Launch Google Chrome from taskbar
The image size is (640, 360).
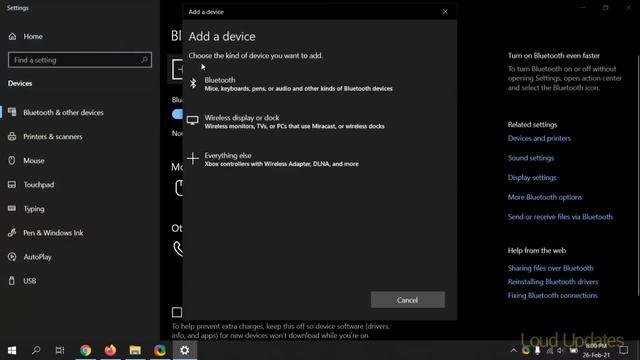[x=85, y=350]
